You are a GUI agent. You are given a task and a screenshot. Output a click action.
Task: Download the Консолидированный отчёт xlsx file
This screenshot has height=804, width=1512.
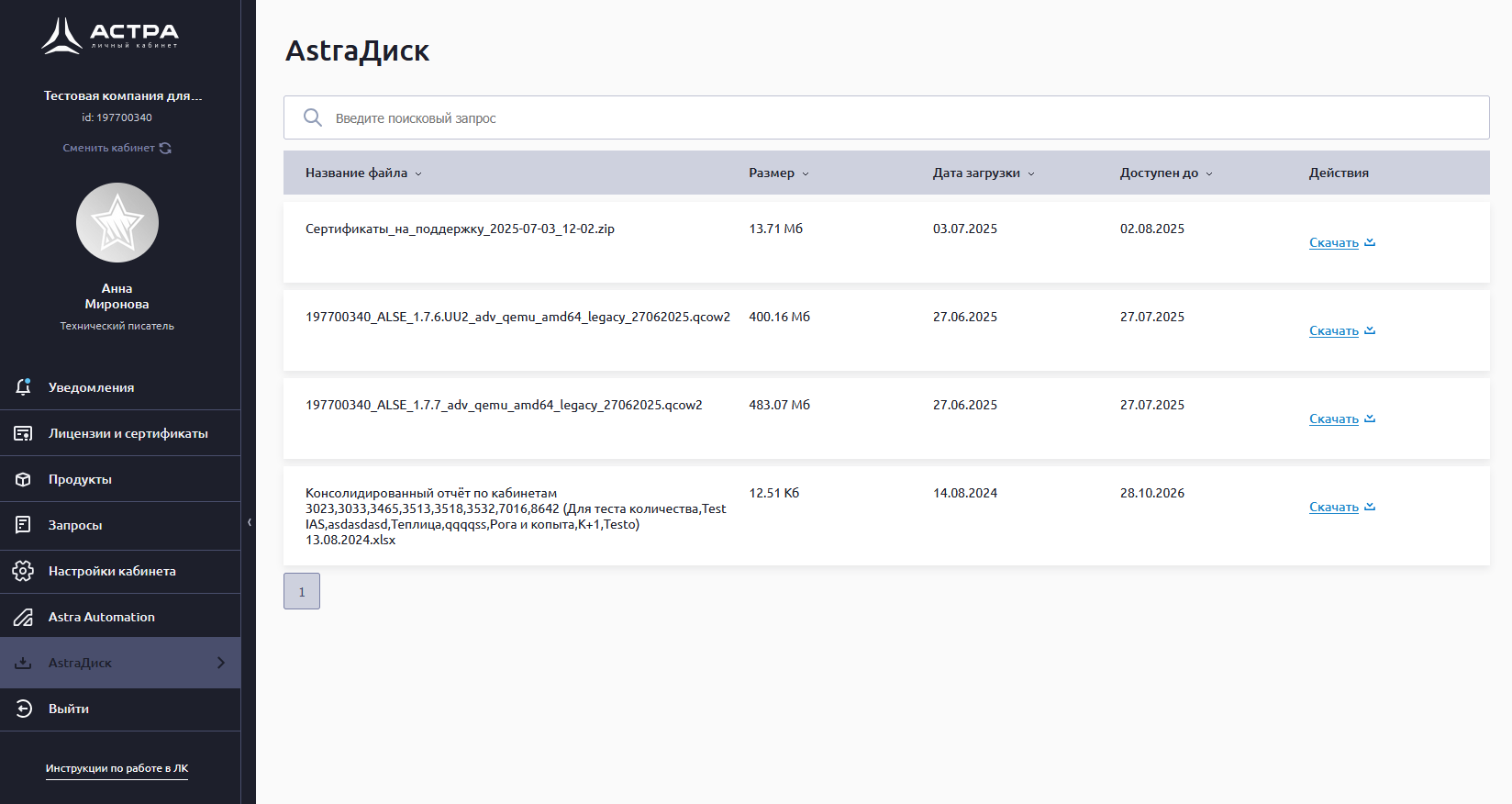[x=1341, y=507]
